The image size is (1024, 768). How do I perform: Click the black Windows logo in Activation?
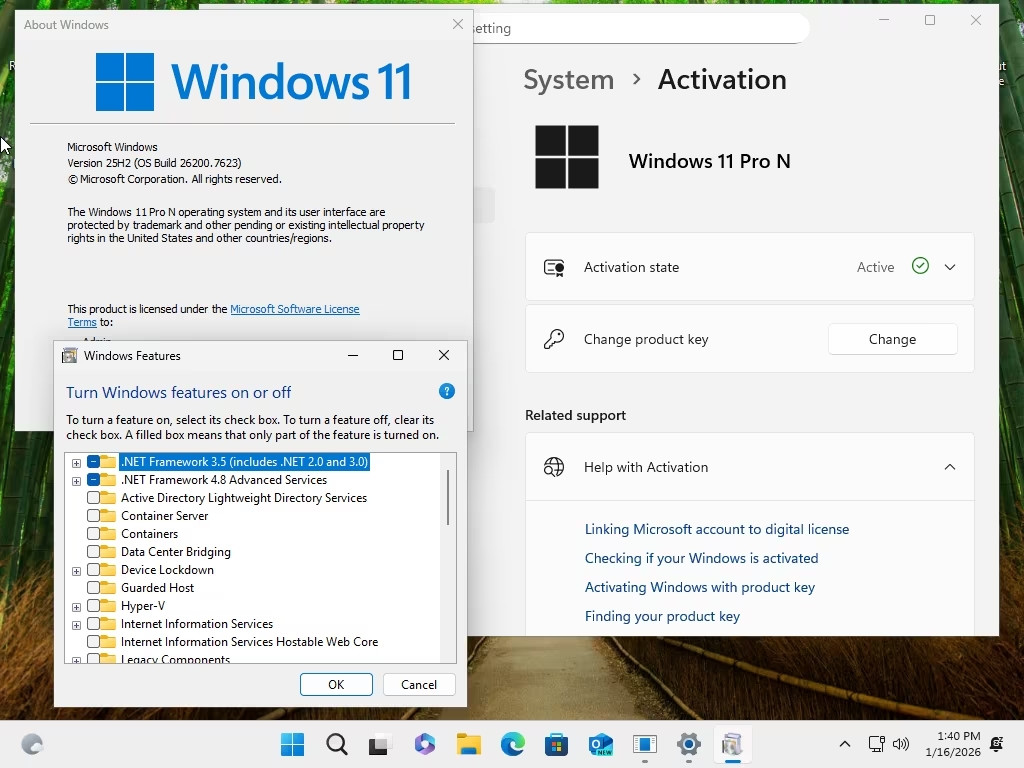pyautogui.click(x=567, y=157)
